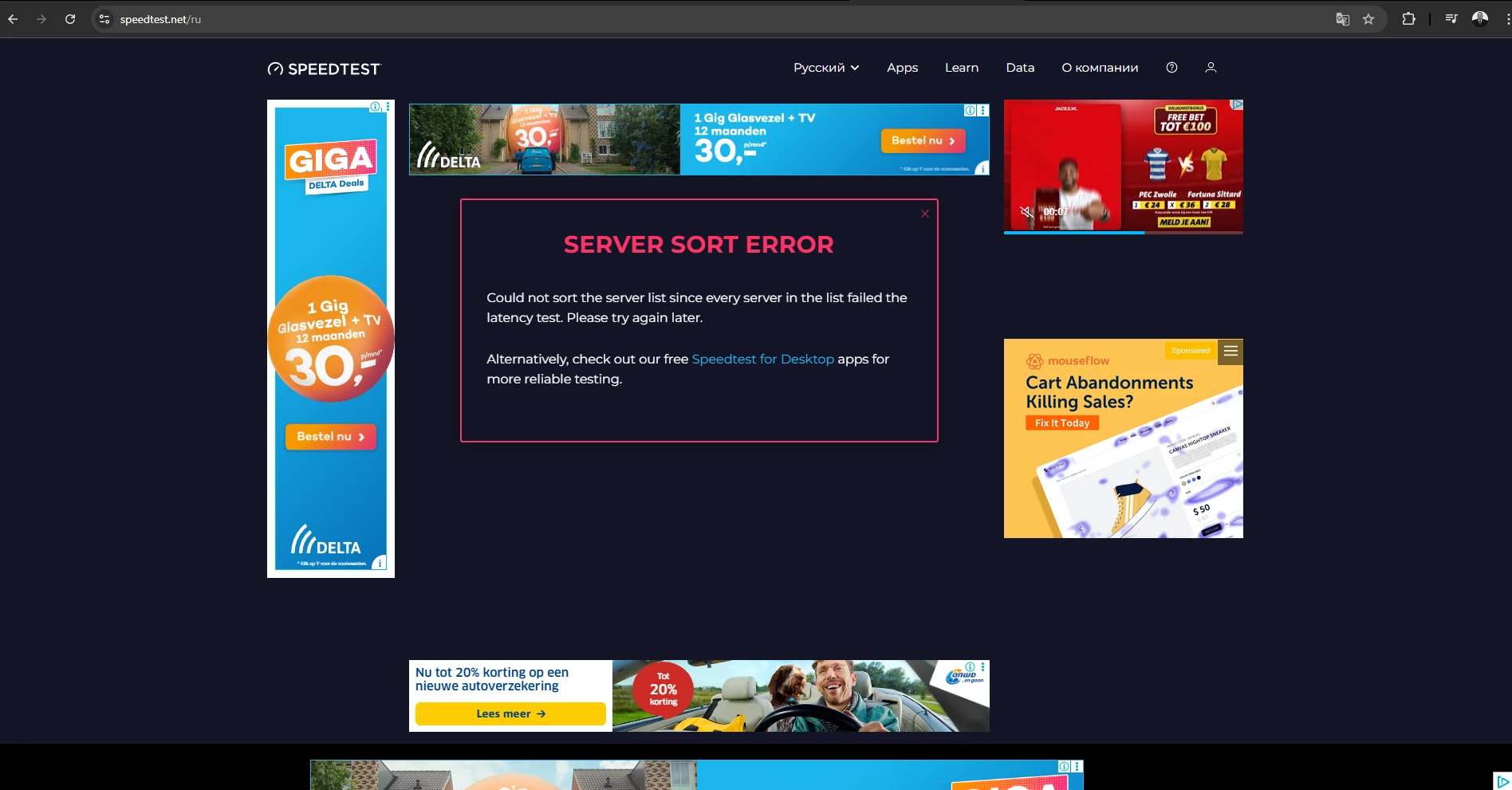Click the SERVER SORT ERROR heading
Image resolution: width=1512 pixels, height=790 pixels.
pos(699,245)
